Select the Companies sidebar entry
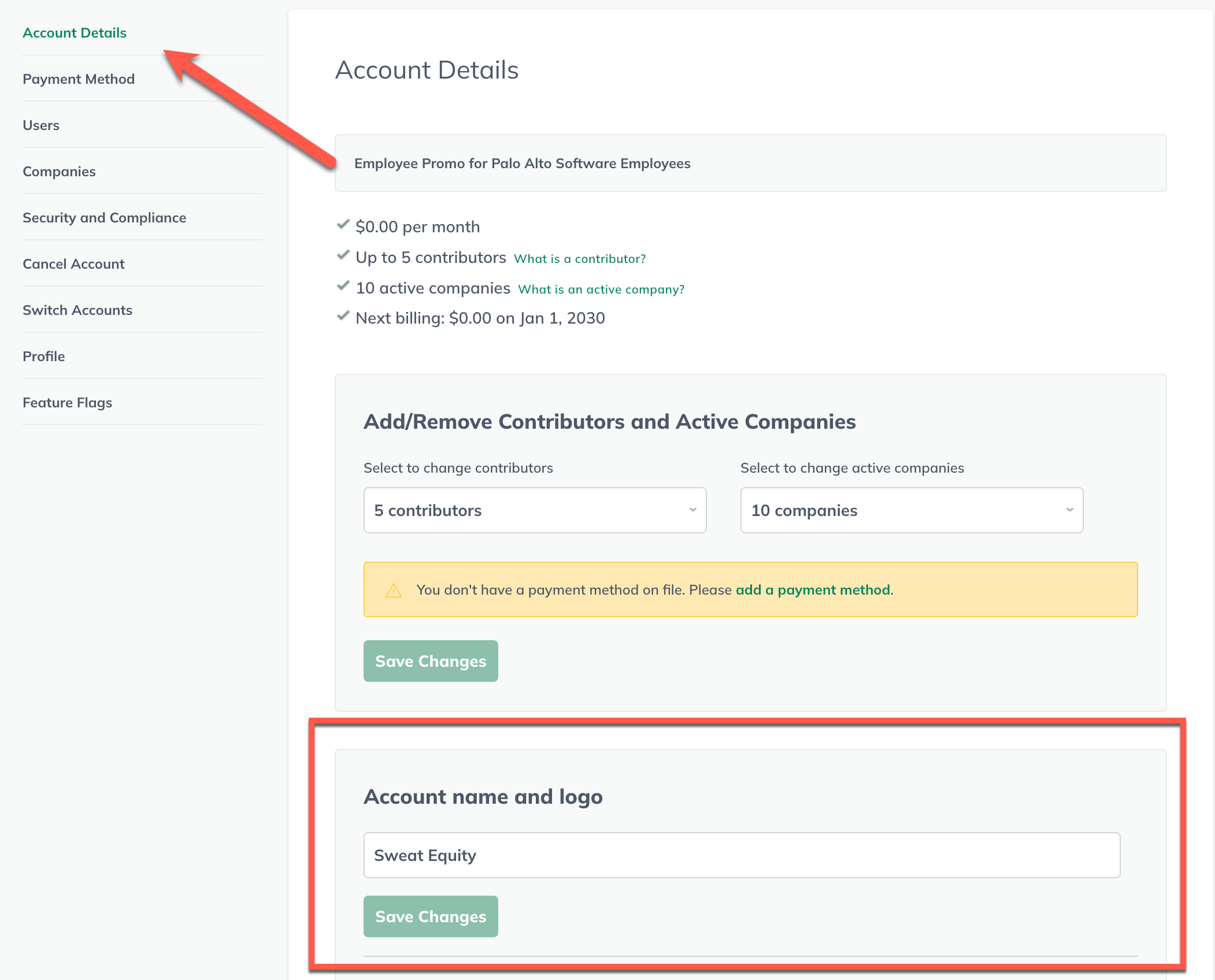This screenshot has height=980, width=1215. (x=59, y=171)
